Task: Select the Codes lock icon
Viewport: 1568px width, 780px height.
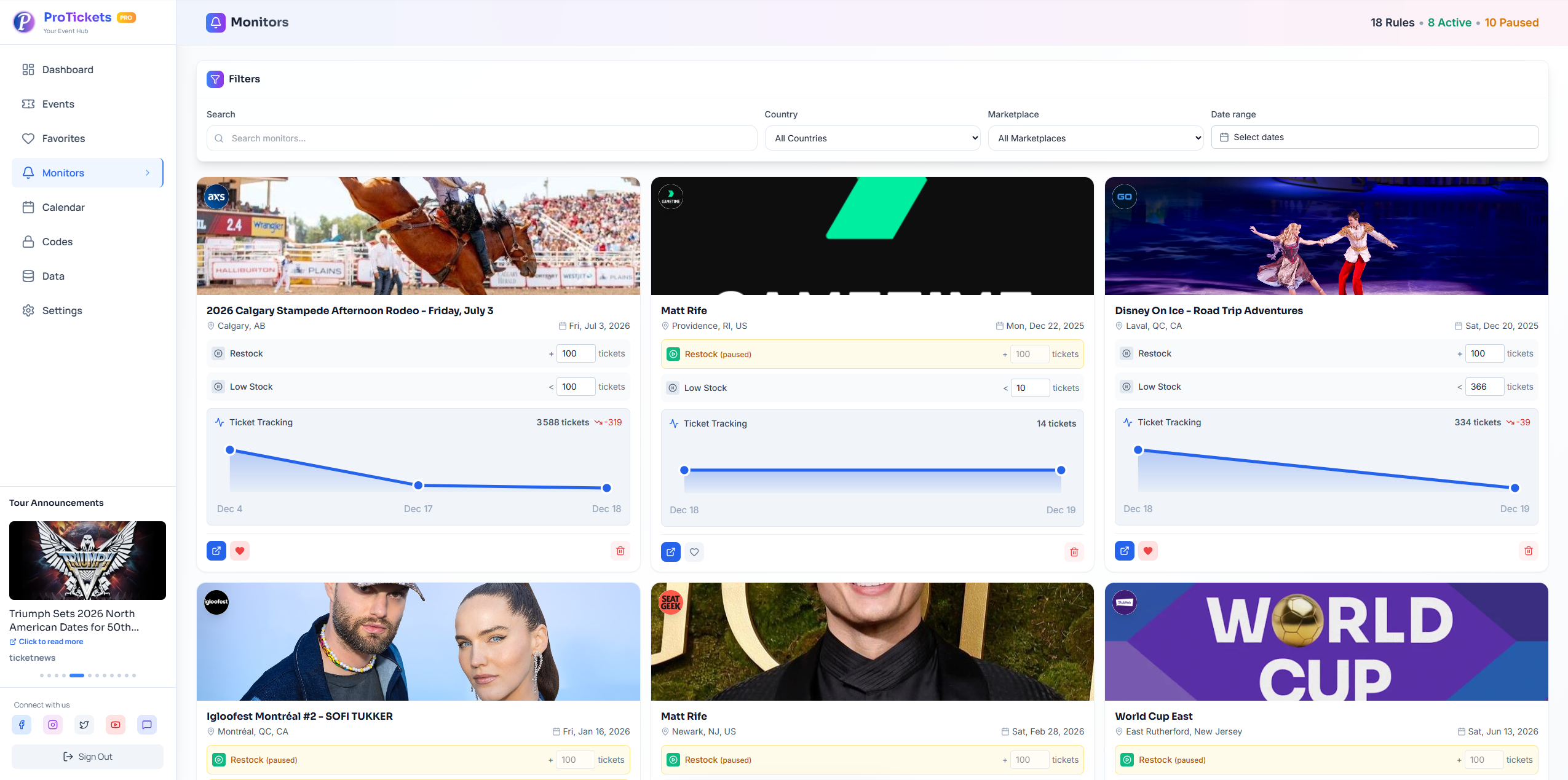Action: pyautogui.click(x=29, y=242)
